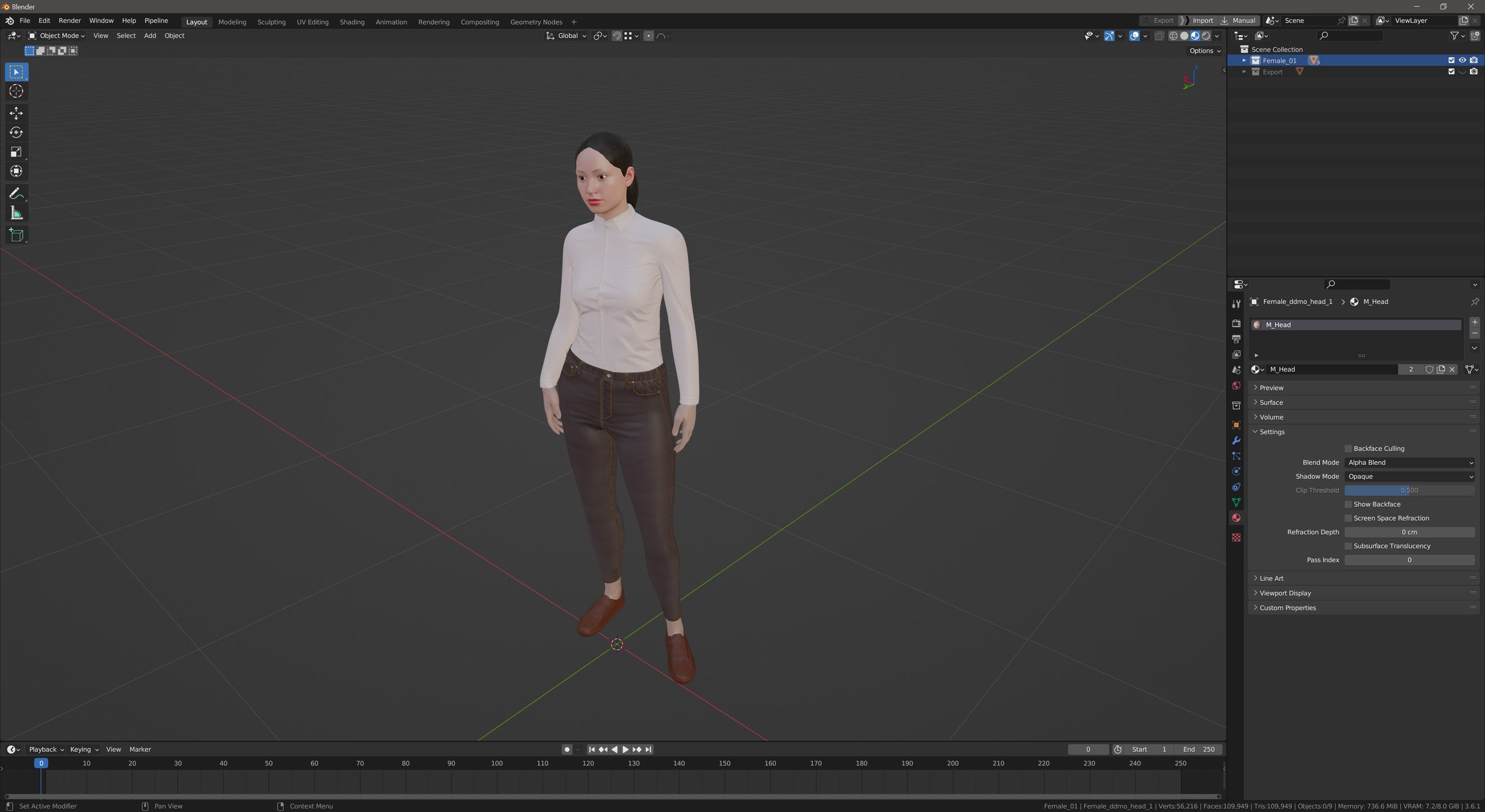Expand the Female_01 collection
Image resolution: width=1485 pixels, height=812 pixels.
pos(1243,60)
